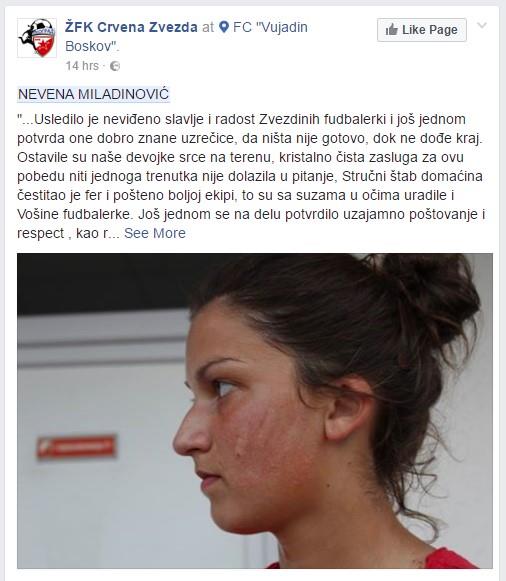This screenshot has width=506, height=581.
Task: Open the FC "Vujadin location link
Action: tap(270, 27)
